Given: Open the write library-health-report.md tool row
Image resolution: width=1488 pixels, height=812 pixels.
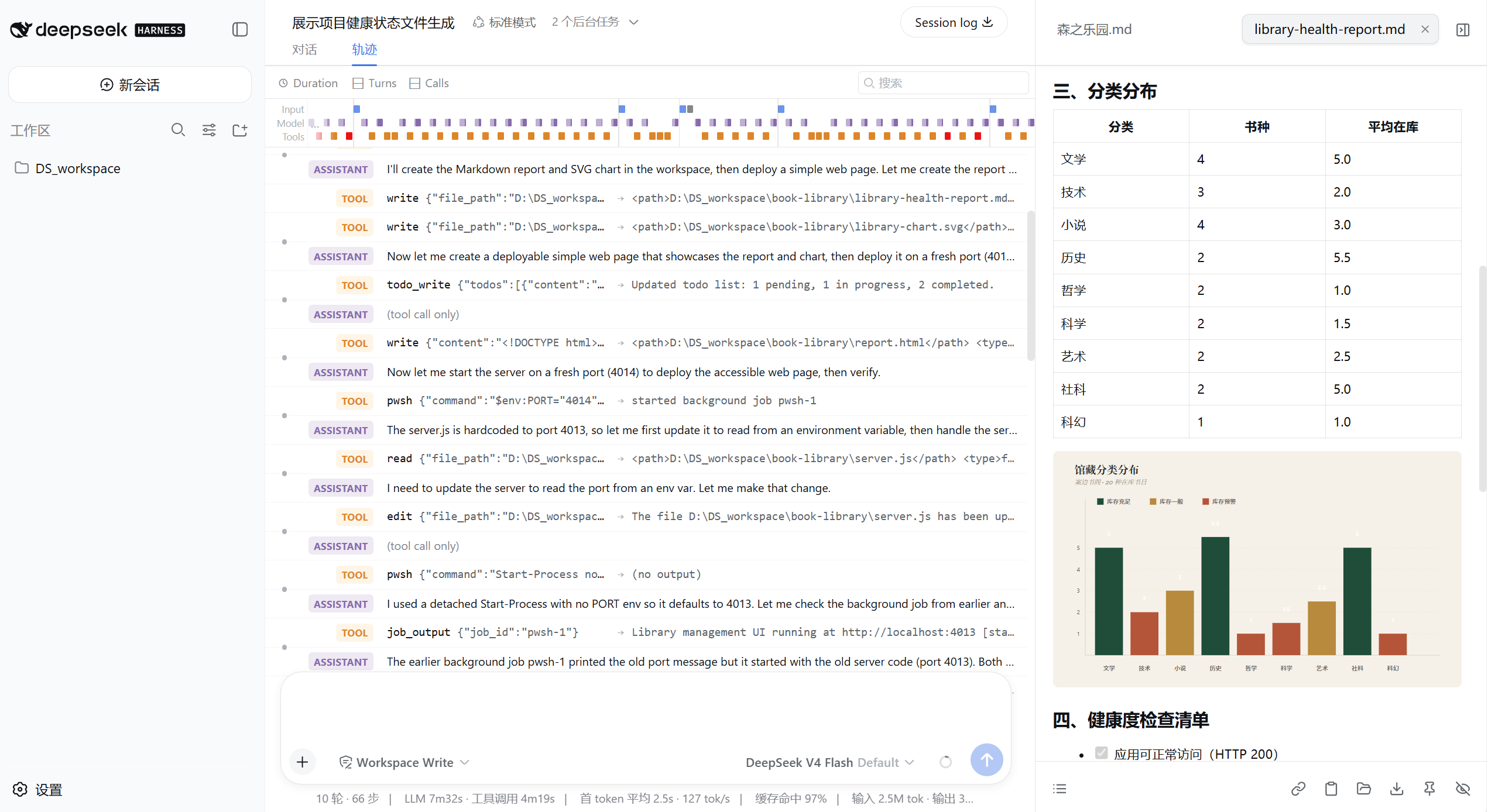Looking at the screenshot, I should click(646, 198).
